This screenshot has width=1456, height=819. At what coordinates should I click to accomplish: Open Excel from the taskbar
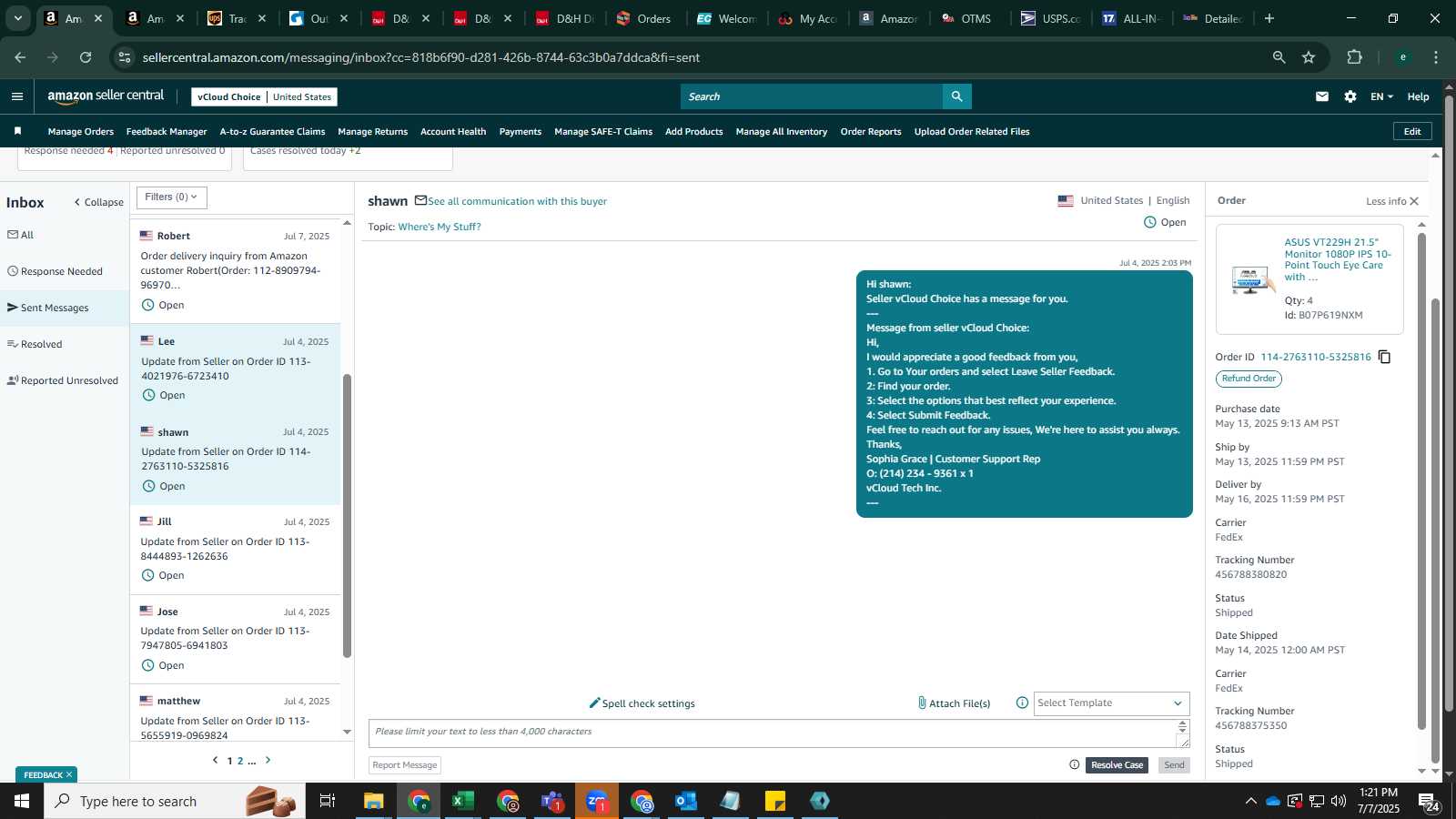pos(463,801)
